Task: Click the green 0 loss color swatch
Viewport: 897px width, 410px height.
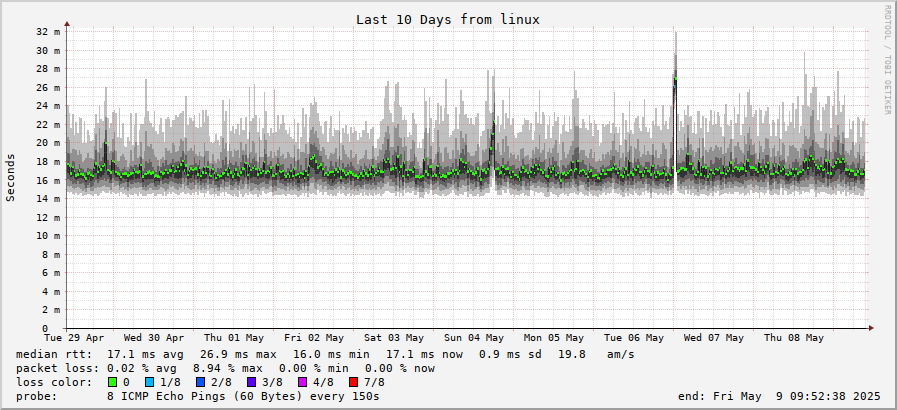Action: pos(112,383)
